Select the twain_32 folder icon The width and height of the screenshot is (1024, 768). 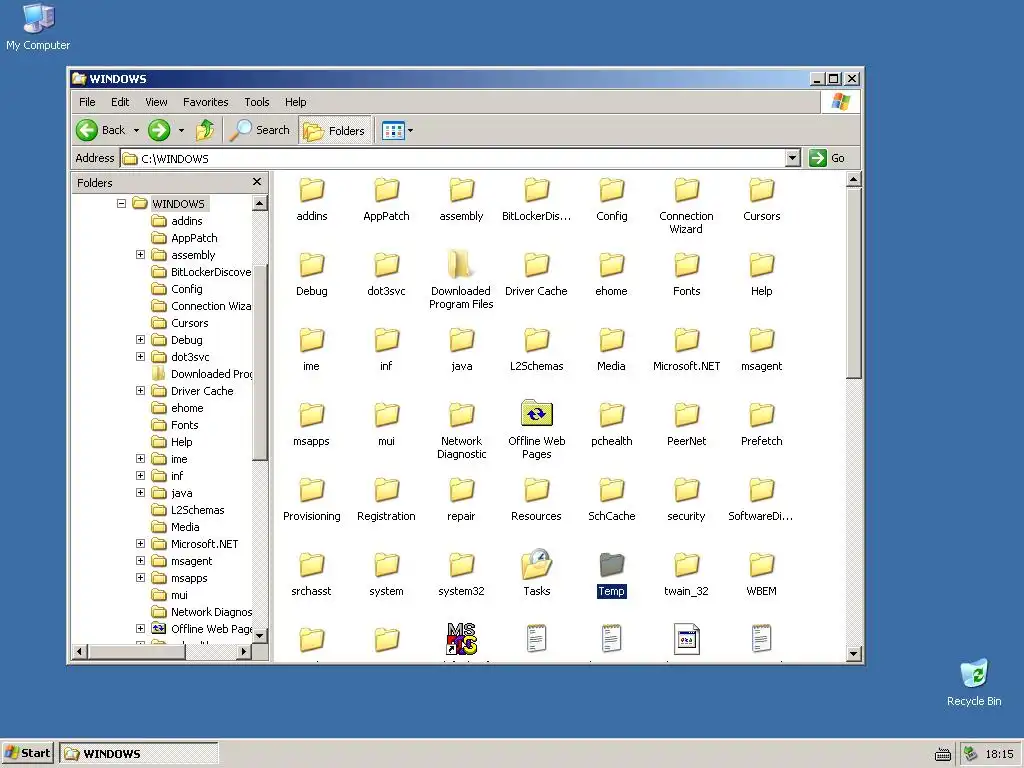click(x=686, y=564)
